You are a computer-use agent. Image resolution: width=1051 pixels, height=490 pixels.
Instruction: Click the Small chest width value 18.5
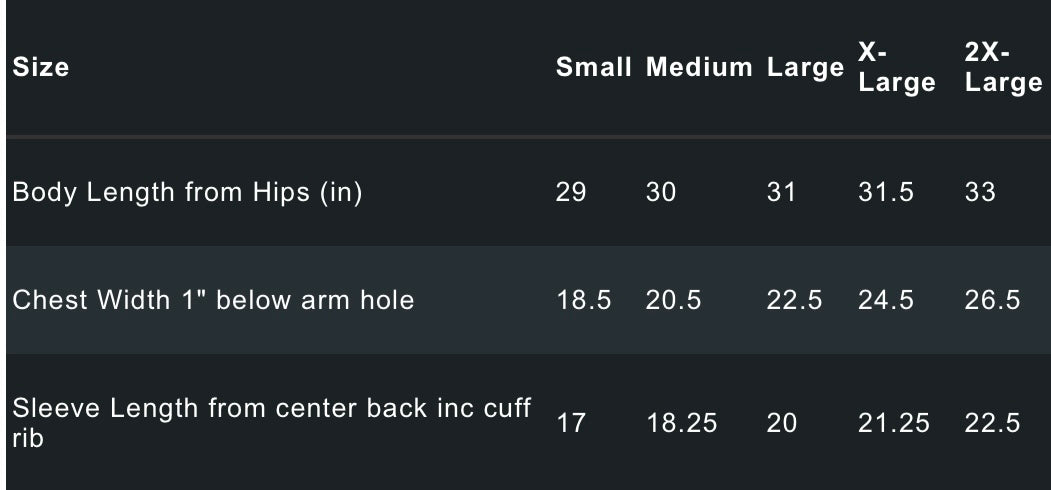click(x=584, y=300)
